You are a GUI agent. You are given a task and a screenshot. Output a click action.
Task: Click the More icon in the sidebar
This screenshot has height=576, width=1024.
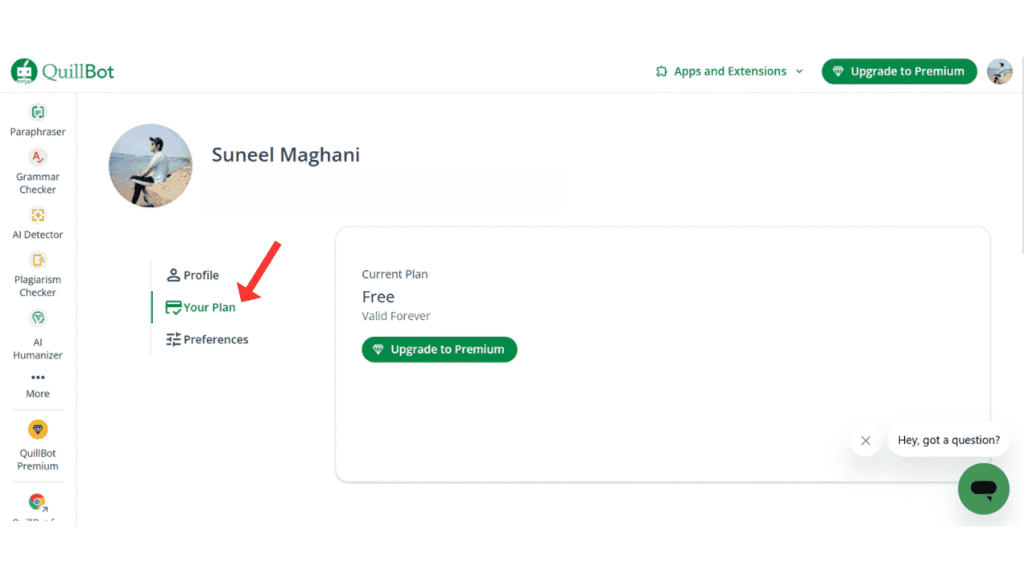coord(37,385)
